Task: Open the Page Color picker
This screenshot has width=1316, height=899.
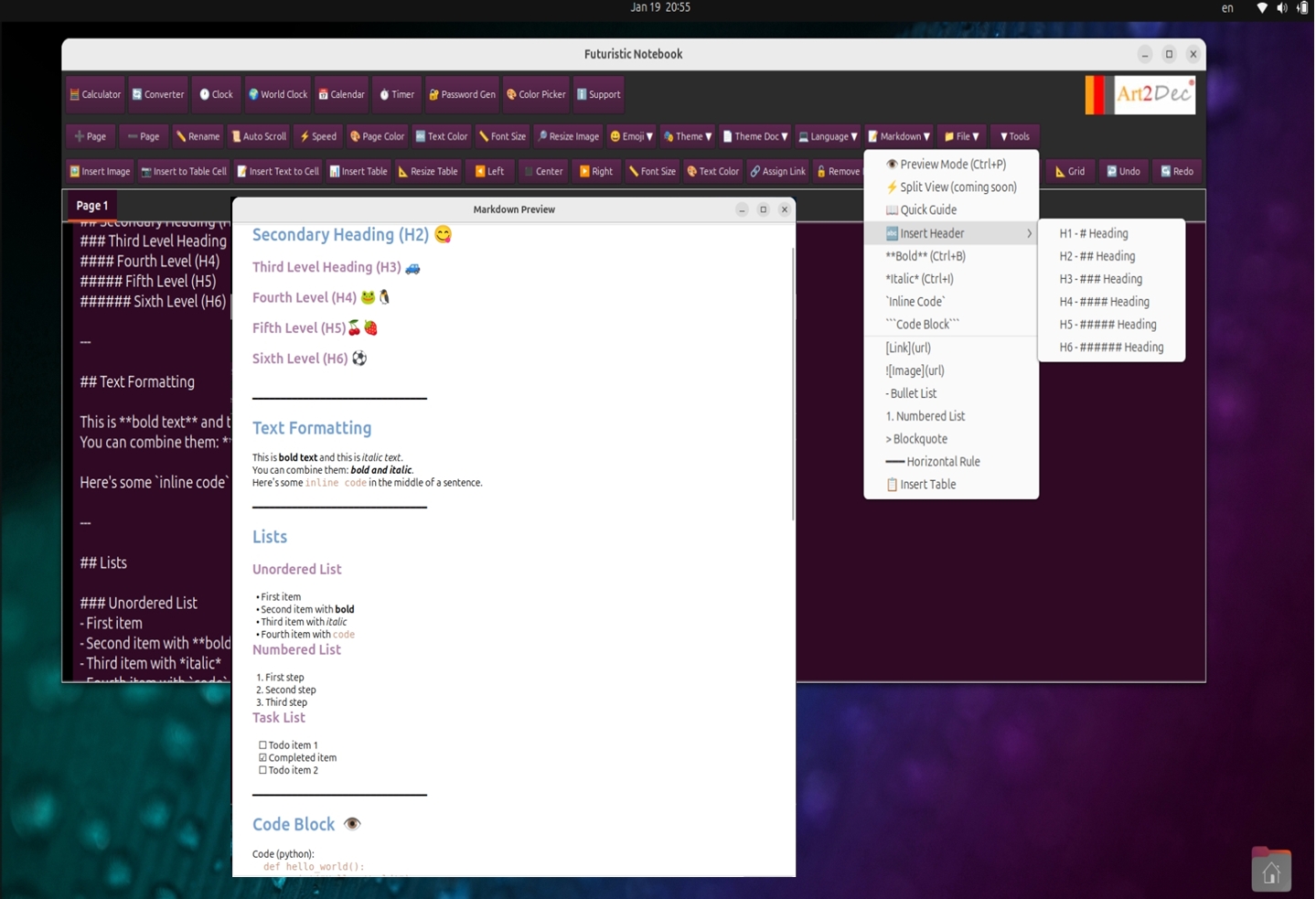Action: click(377, 136)
